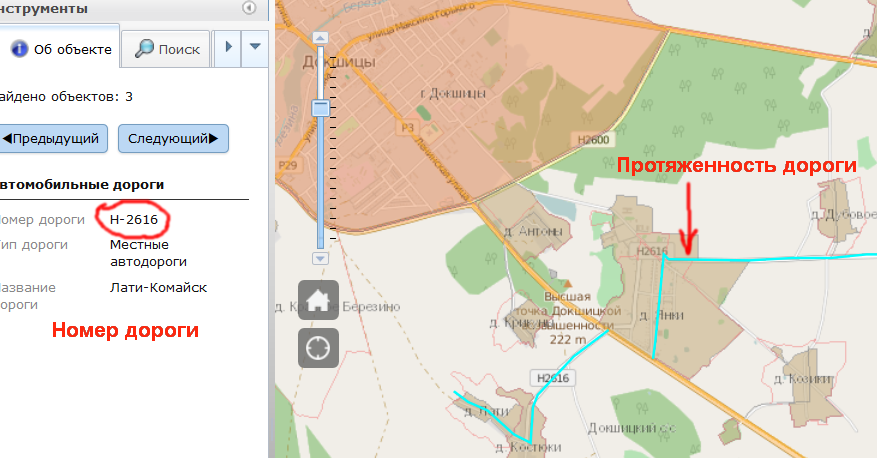Click the 'д. Козики' village label
Image resolution: width=877 pixels, height=458 pixels.
804,379
